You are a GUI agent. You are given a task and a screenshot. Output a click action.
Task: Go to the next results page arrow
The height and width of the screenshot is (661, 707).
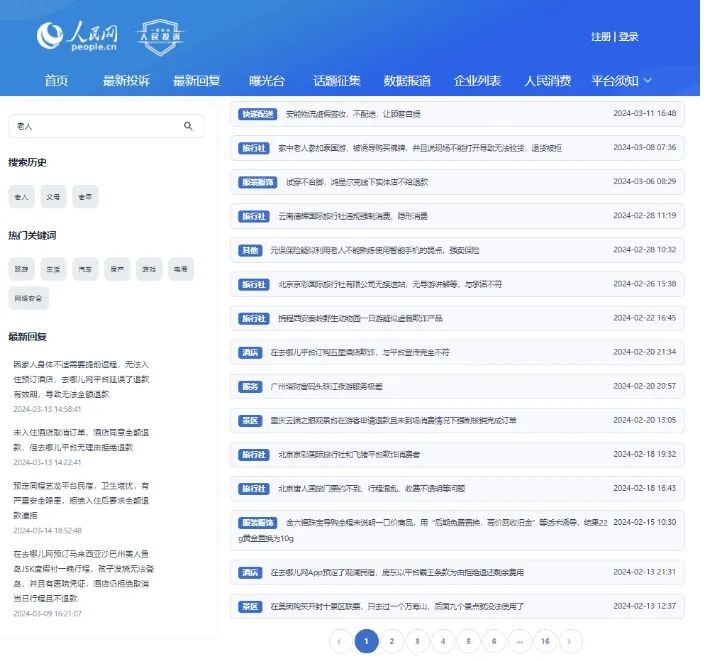570,641
